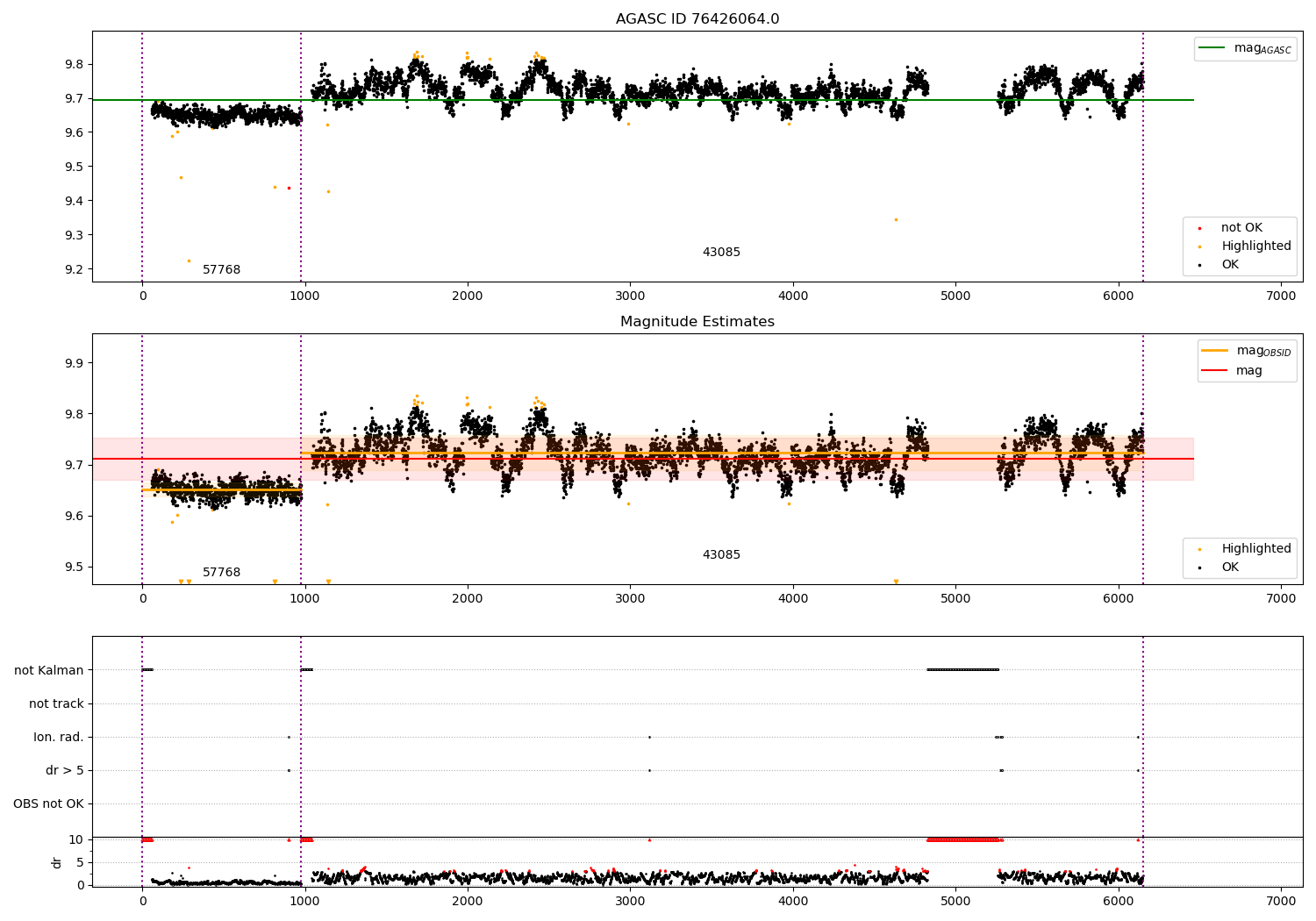This screenshot has height=921, width=1316.
Task: Click the black dot beside top plot 'OK' legend
Action: click(x=1199, y=266)
